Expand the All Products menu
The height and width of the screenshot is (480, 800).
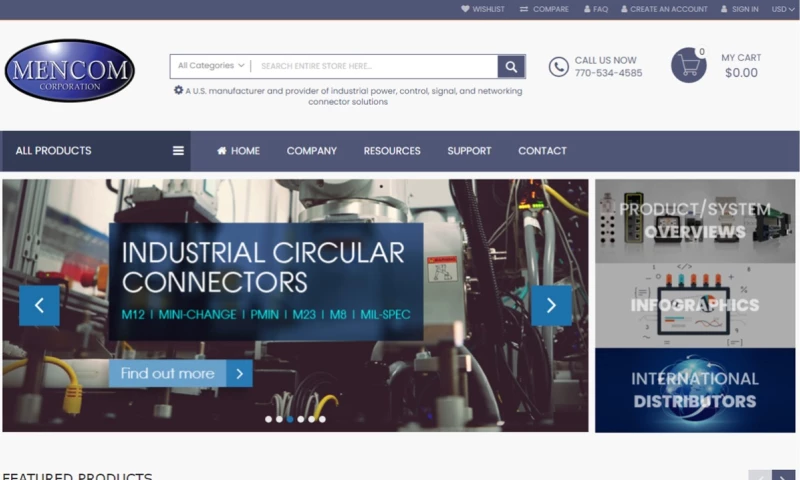pyautogui.click(x=96, y=151)
